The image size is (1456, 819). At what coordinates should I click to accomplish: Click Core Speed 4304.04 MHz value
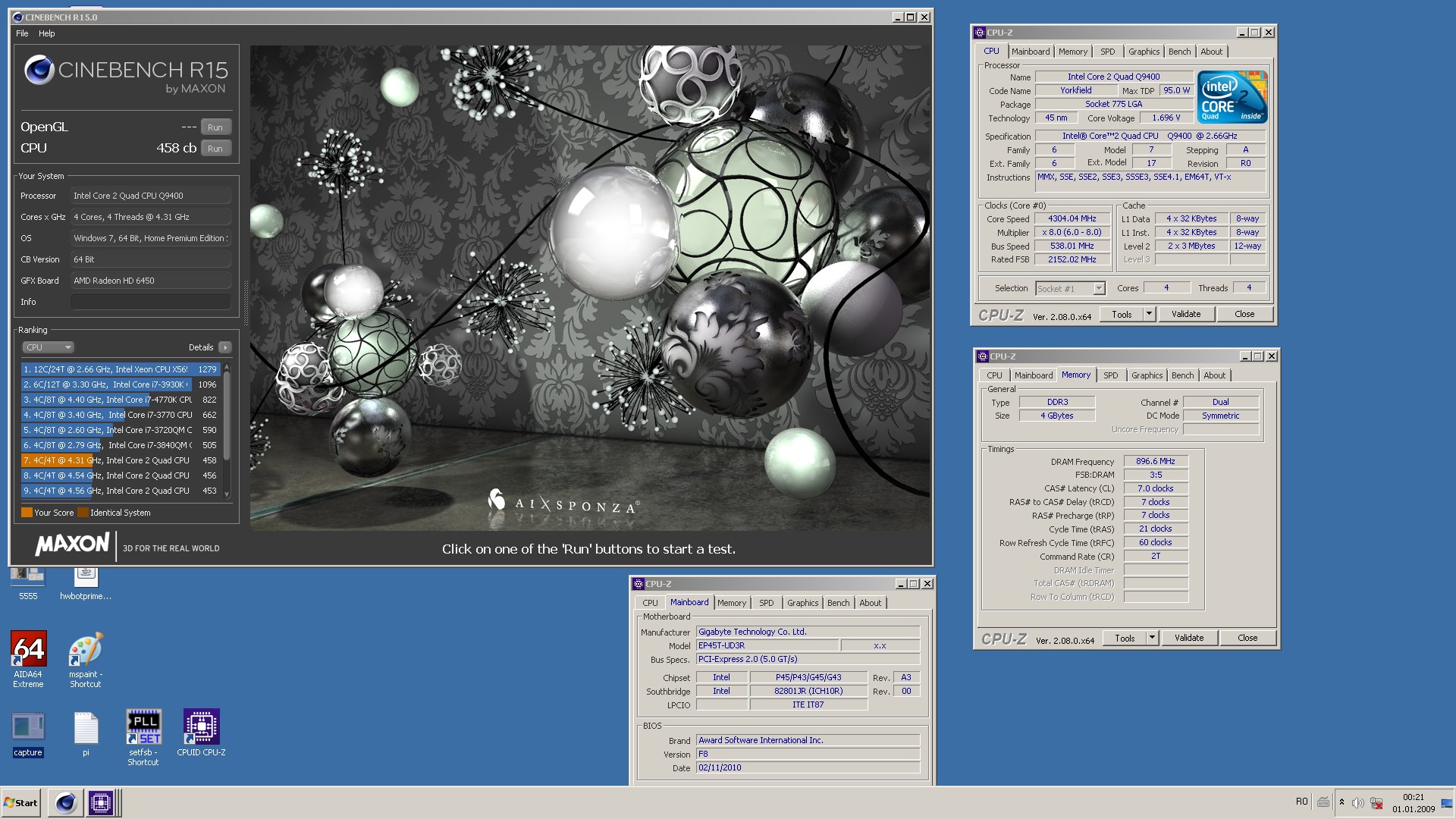tap(1072, 218)
